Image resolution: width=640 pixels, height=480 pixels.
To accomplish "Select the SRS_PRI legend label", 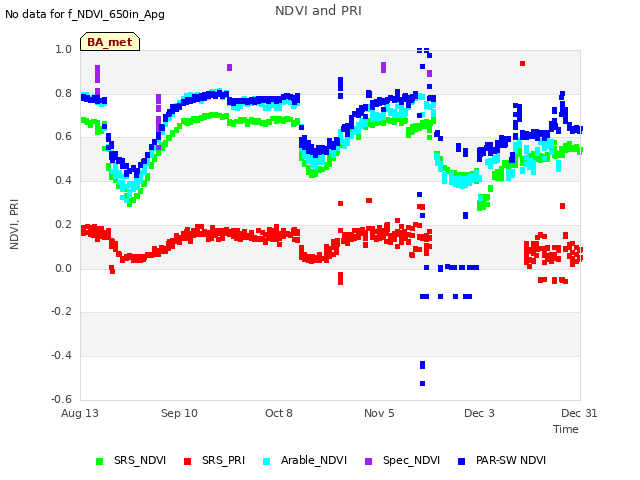I will pyautogui.click(x=223, y=460).
